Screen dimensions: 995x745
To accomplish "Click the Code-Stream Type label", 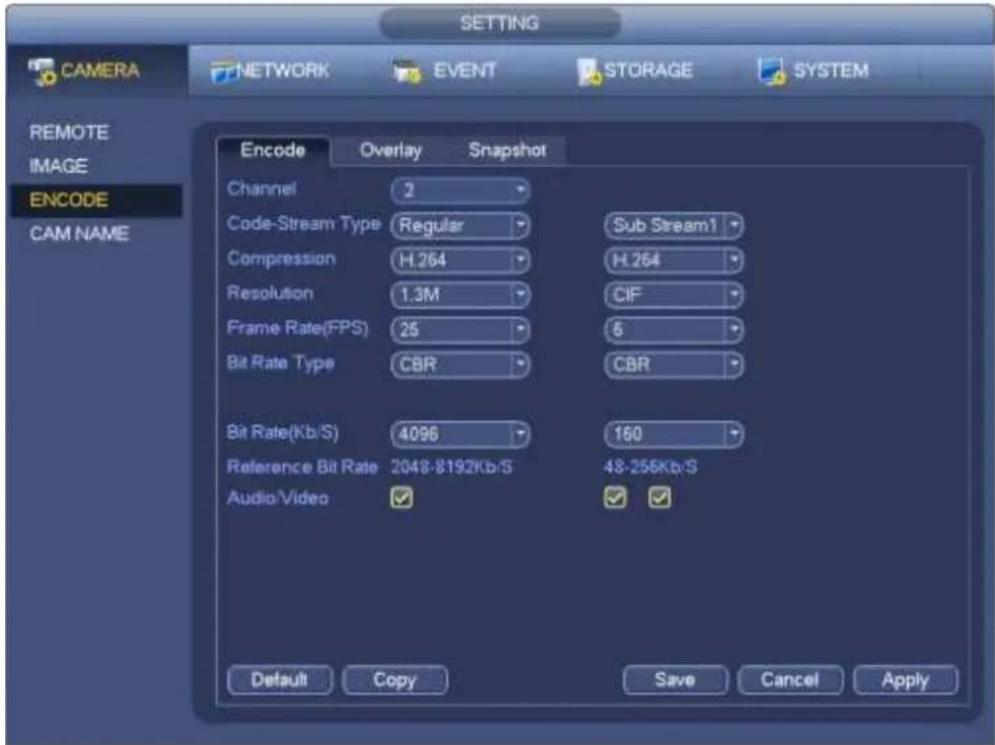I will pyautogui.click(x=303, y=224).
